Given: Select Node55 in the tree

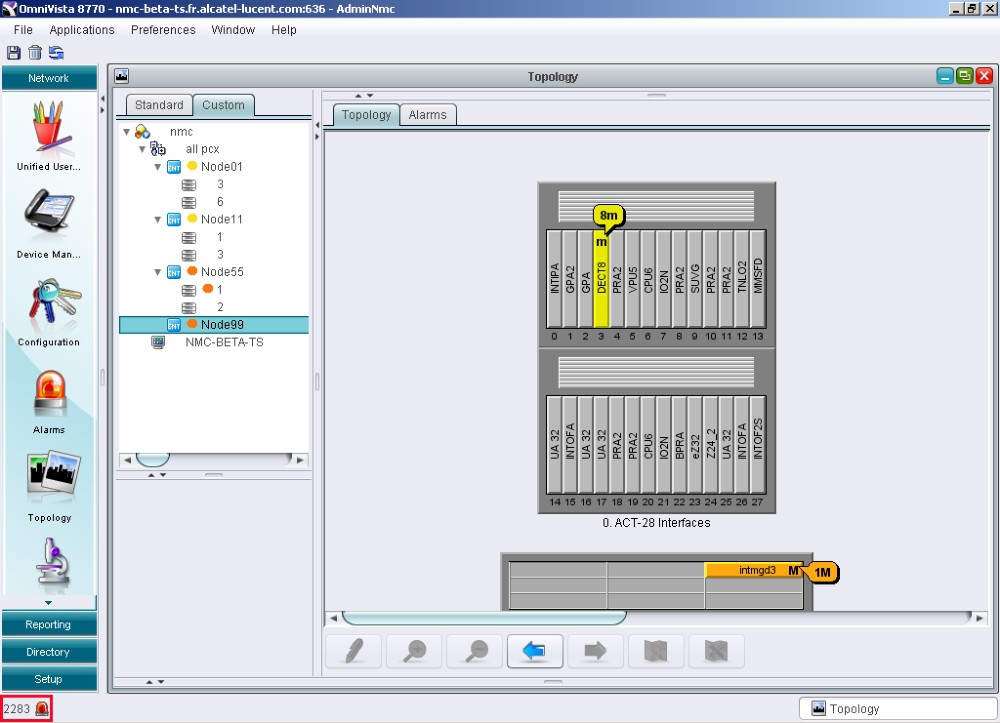Looking at the screenshot, I should 222,272.
